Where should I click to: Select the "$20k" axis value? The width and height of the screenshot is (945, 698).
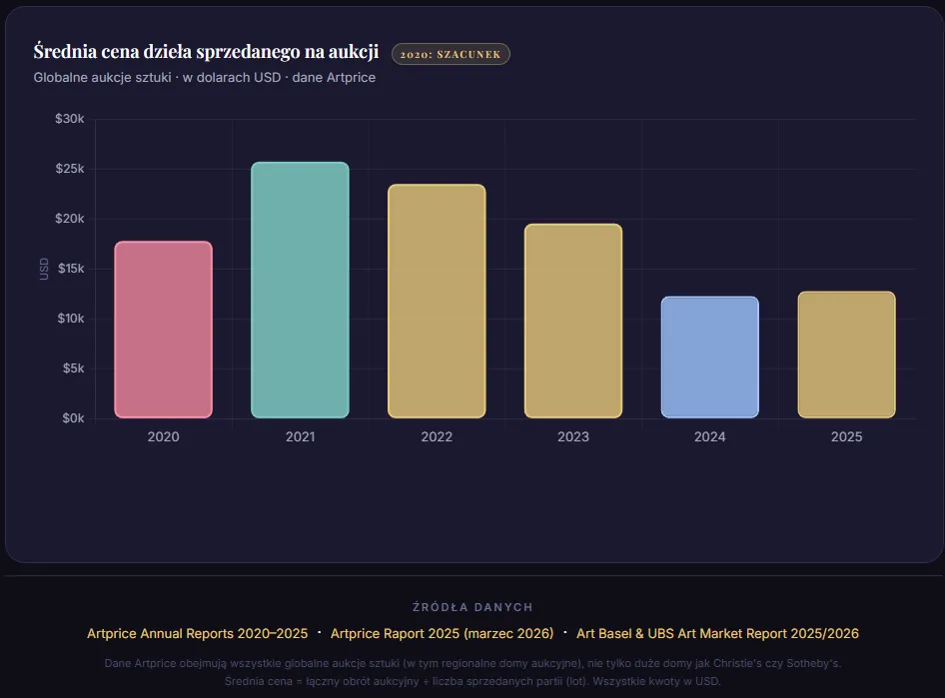click(x=70, y=219)
